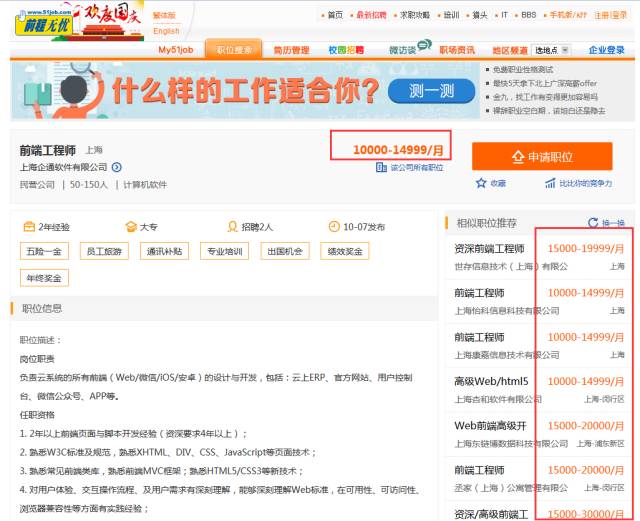
Task: Open the 微访谈 tab
Action: pos(402,50)
